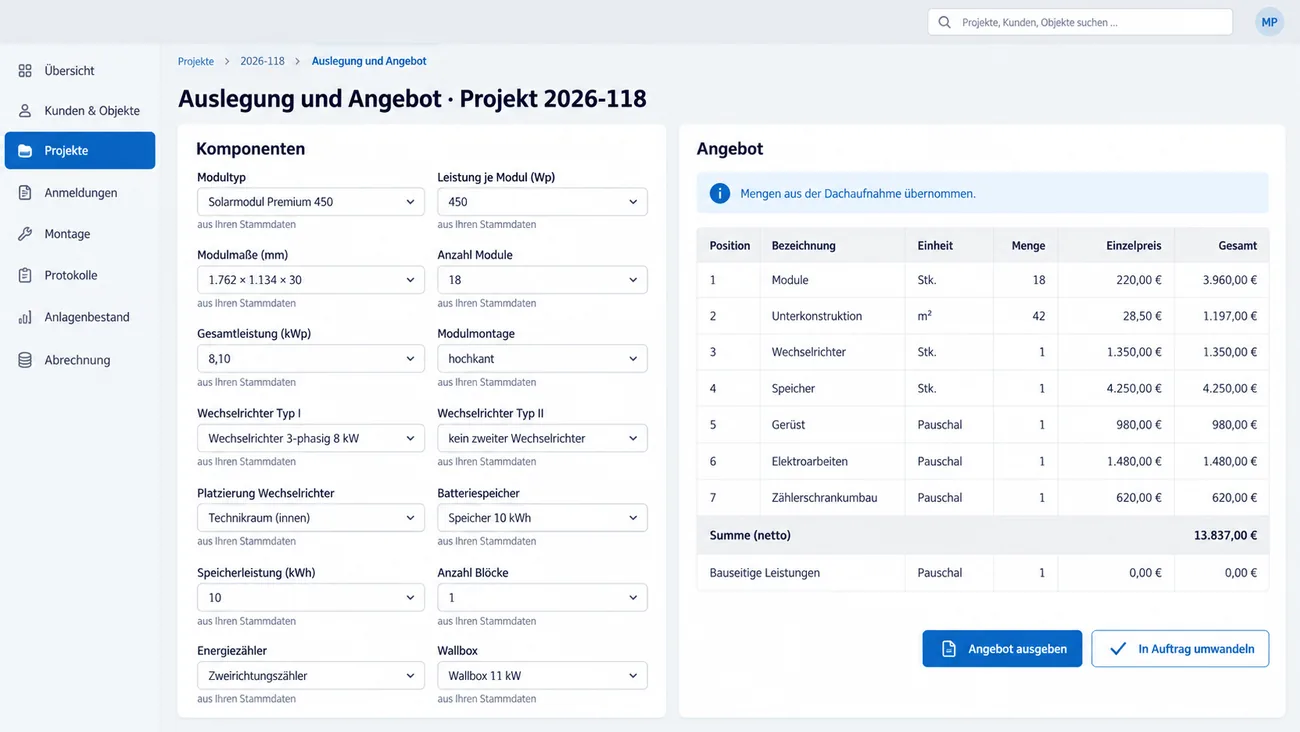The height and width of the screenshot is (732, 1300).
Task: Open the Modultyp dropdown
Action: tap(311, 202)
